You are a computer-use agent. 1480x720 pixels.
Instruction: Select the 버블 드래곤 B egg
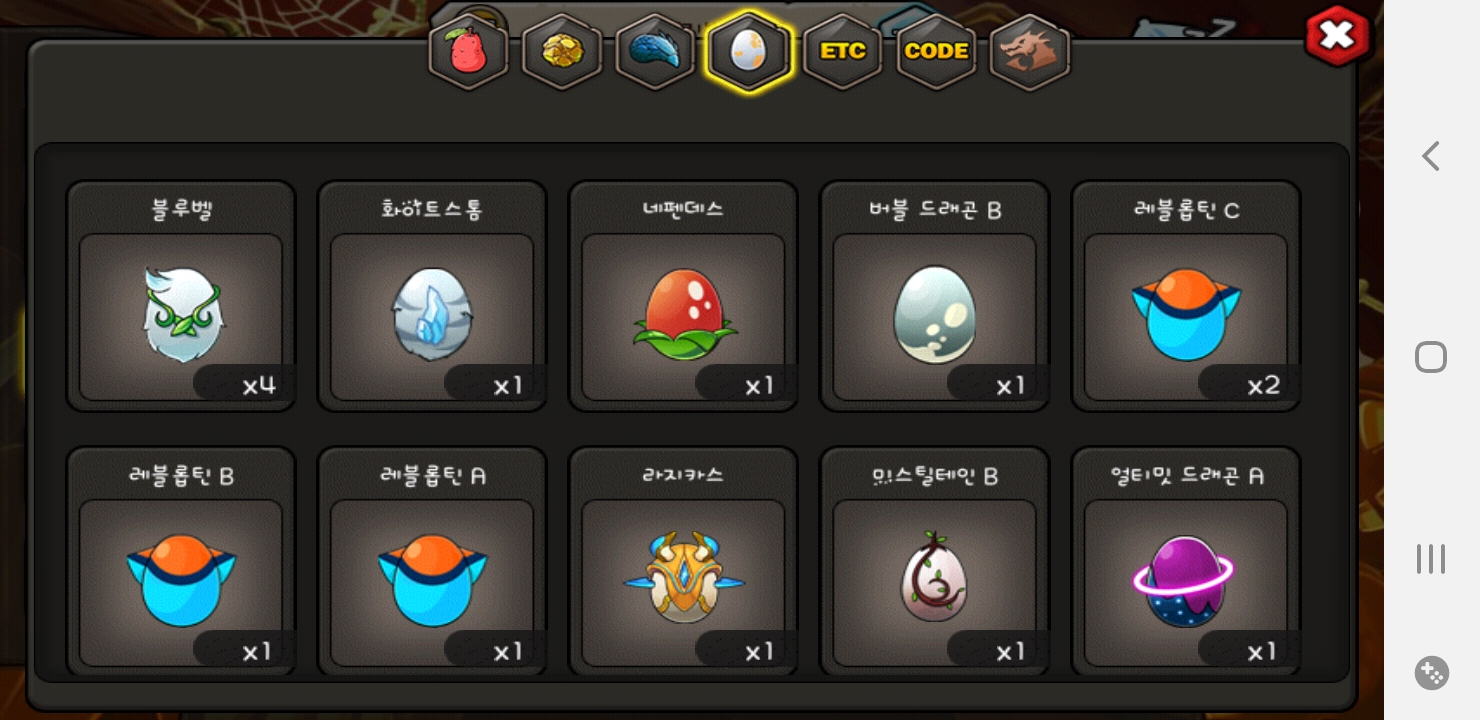[x=935, y=296]
